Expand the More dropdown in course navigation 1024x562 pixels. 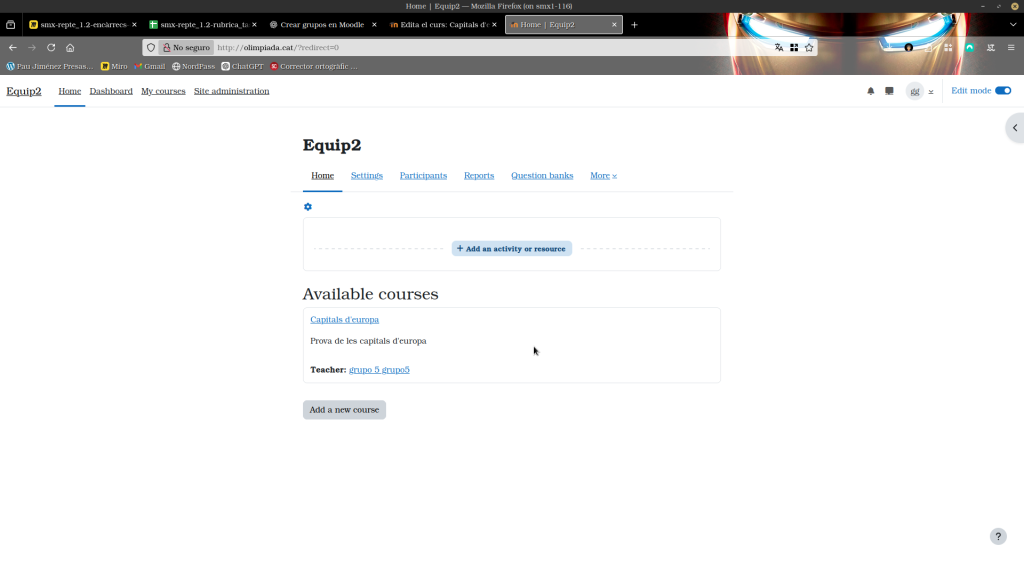603,176
